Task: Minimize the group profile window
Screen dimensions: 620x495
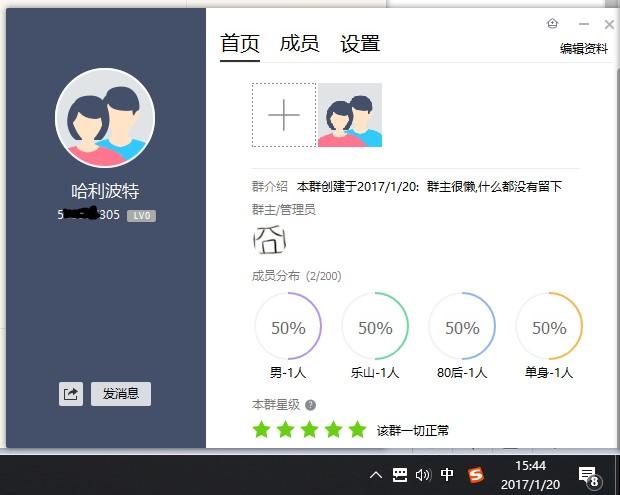Action: 584,24
